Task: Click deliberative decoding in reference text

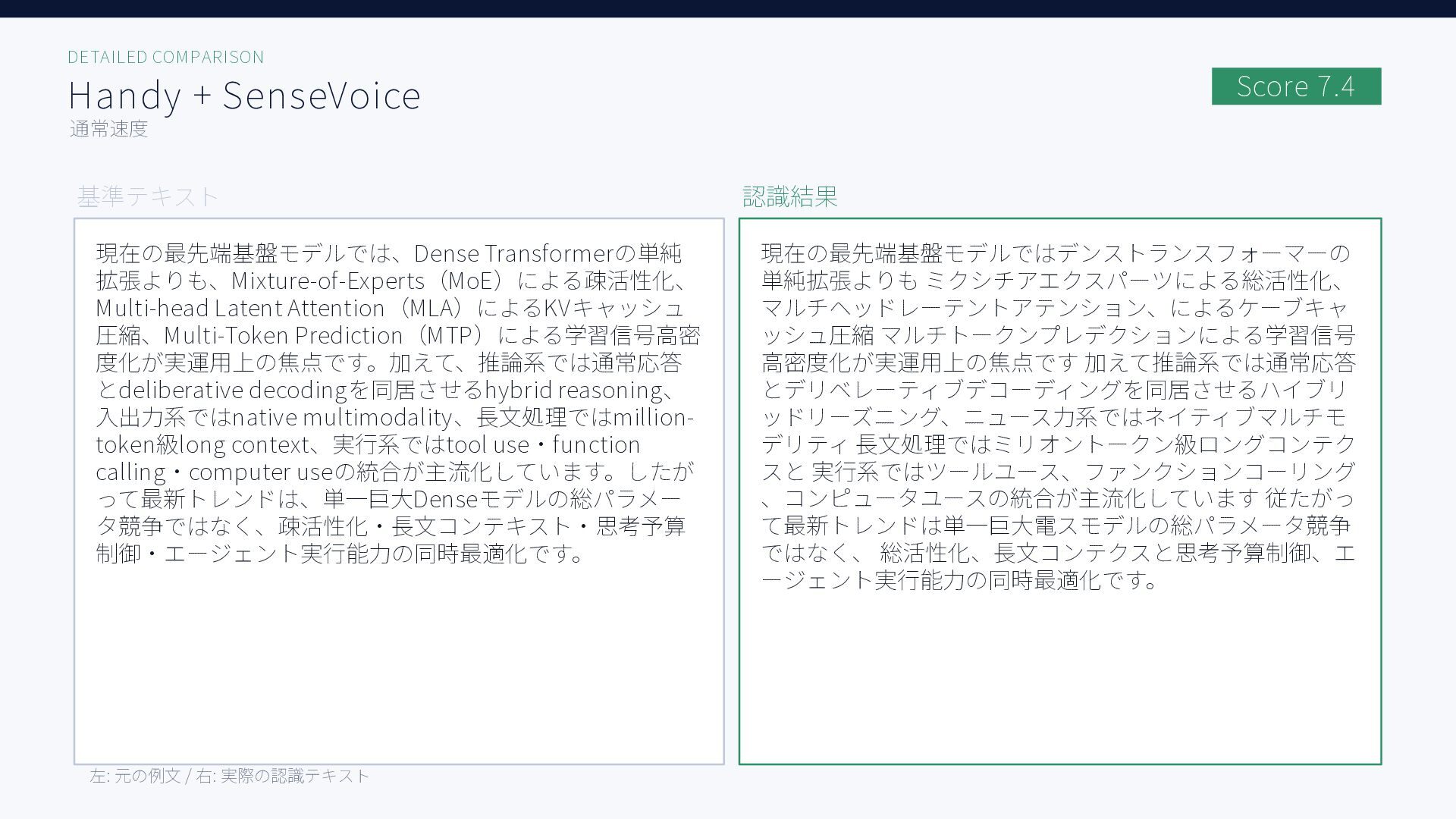Action: pos(233,390)
